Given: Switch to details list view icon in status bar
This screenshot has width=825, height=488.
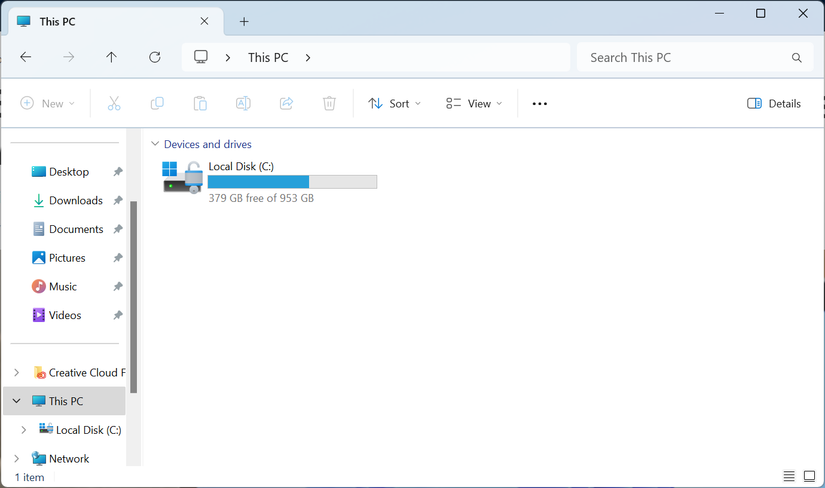Looking at the screenshot, I should click(789, 476).
